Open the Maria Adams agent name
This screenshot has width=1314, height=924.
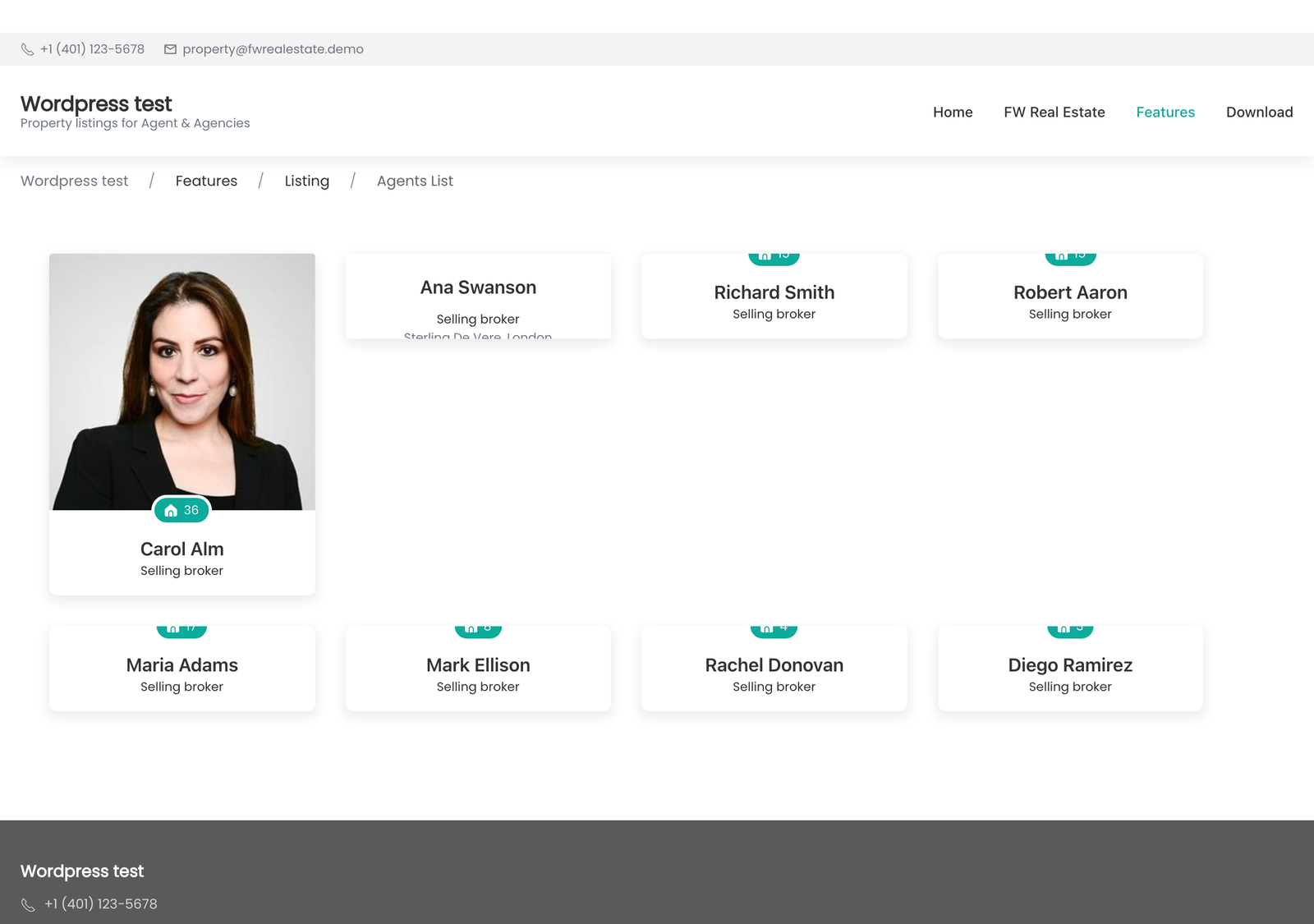pyautogui.click(x=181, y=665)
